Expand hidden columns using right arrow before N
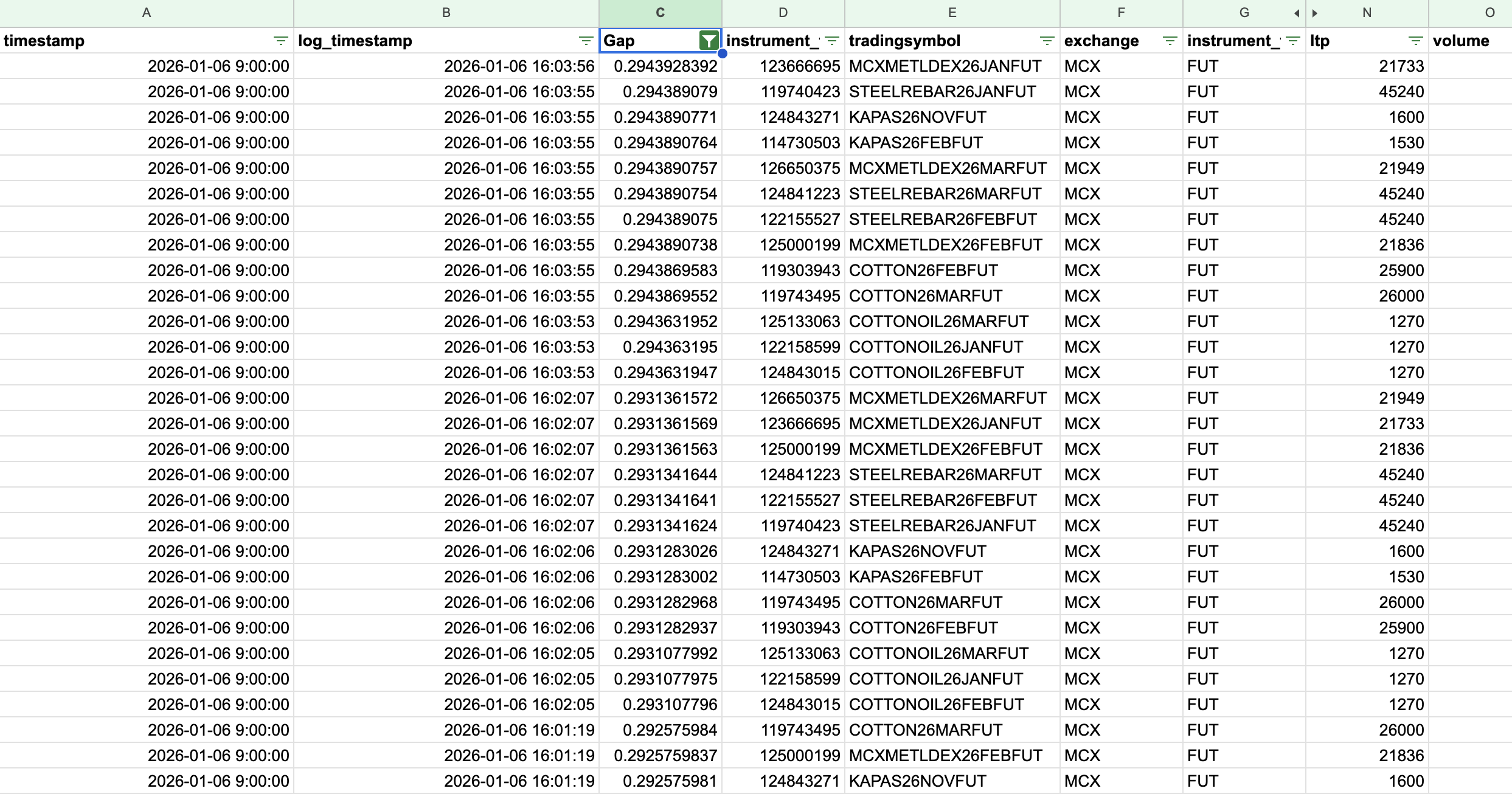Image resolution: width=1512 pixels, height=794 pixels. point(1315,13)
